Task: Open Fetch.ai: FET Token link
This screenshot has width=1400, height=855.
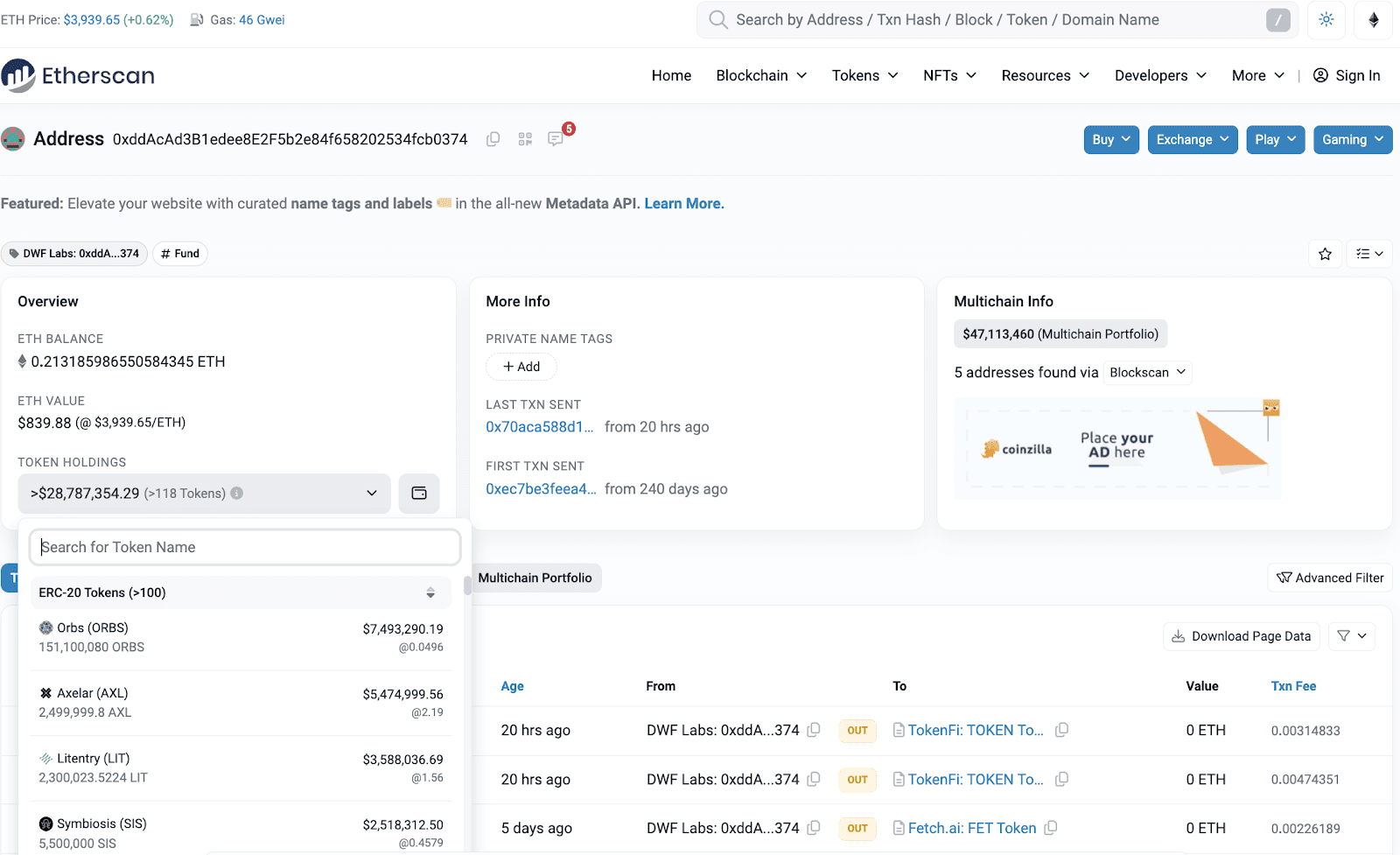Action: (x=972, y=828)
